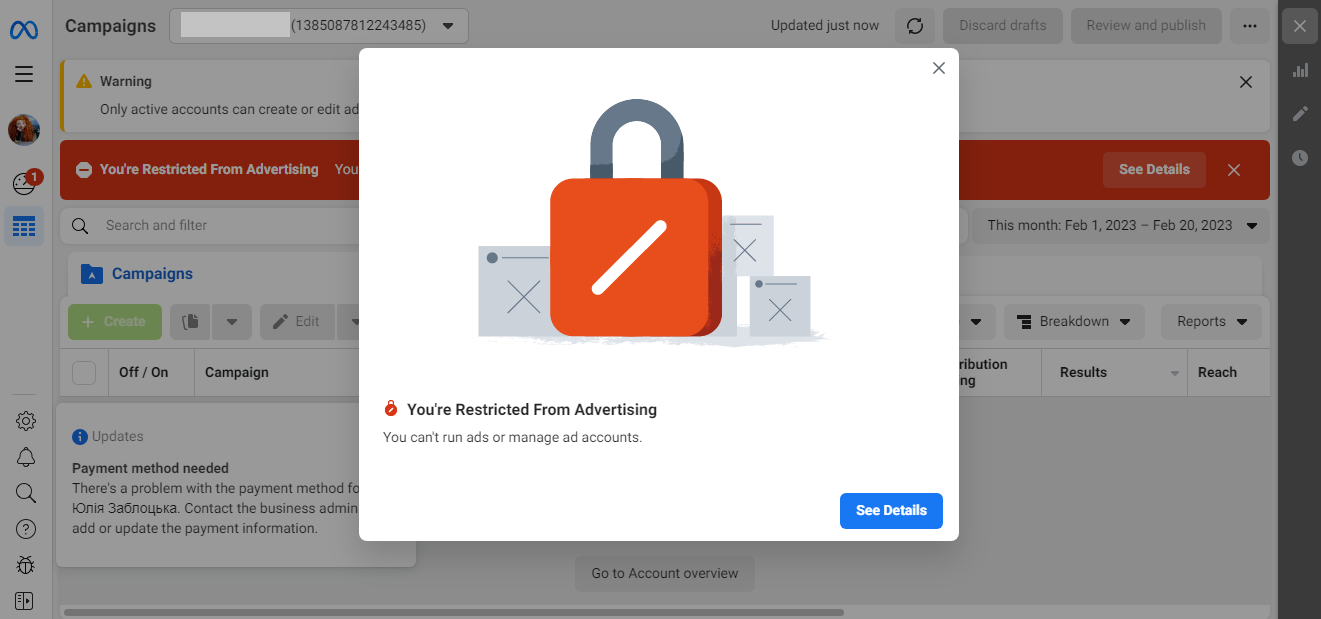The image size is (1321, 619).
Task: Click the Meta logo icon
Action: pyautogui.click(x=24, y=28)
